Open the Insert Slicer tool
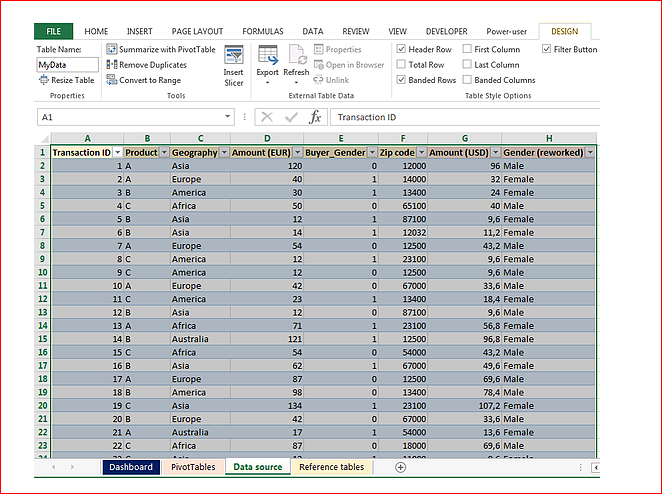The height and width of the screenshot is (494, 662). [x=233, y=66]
